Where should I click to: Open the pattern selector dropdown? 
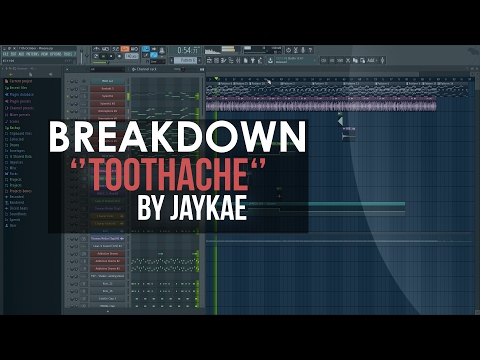pos(185,60)
